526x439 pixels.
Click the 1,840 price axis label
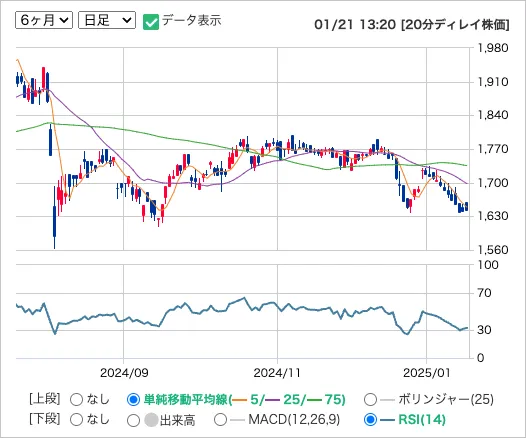pyautogui.click(x=493, y=115)
